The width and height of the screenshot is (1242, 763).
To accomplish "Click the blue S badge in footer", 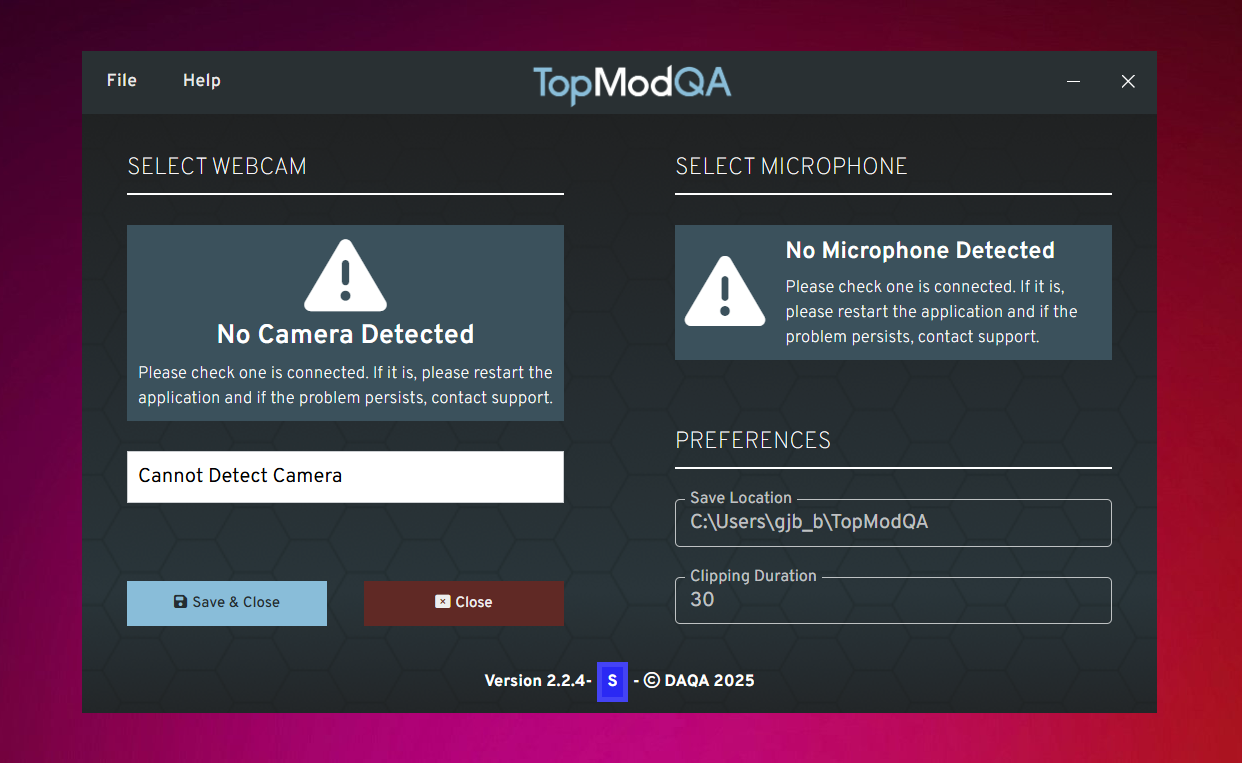I will tap(612, 681).
